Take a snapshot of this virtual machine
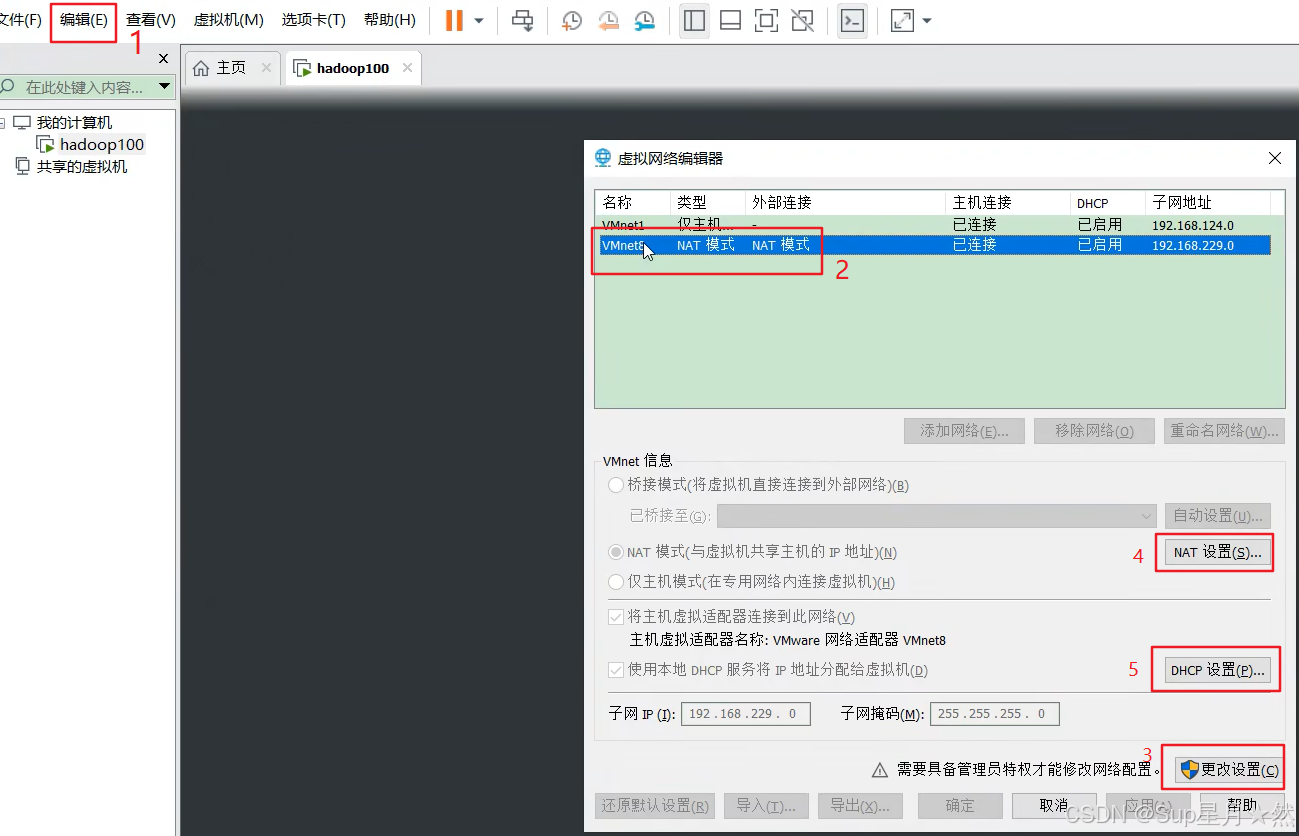Viewport: 1299px width, 836px height. [x=571, y=21]
